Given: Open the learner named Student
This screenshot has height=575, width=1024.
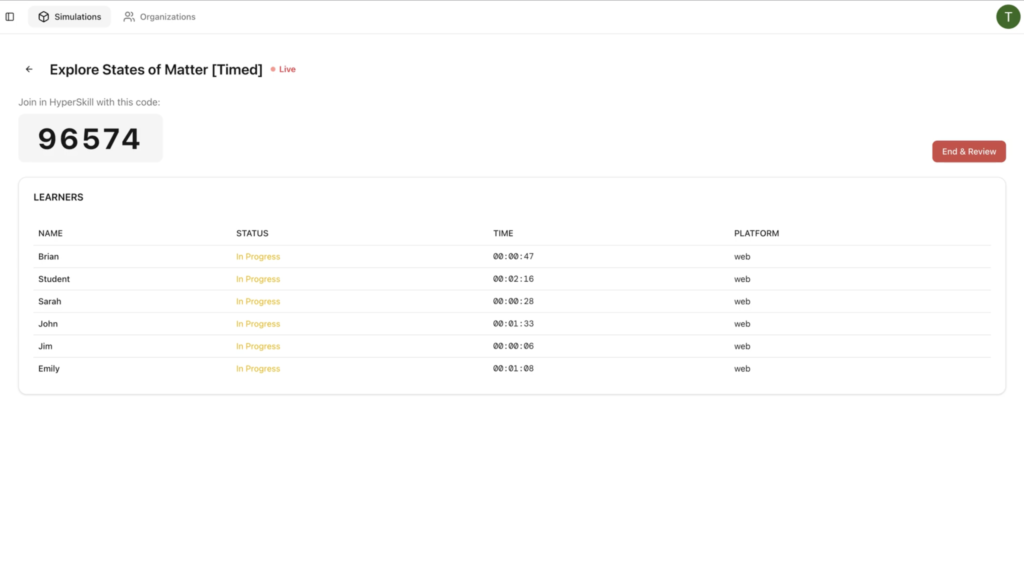Looking at the screenshot, I should pyautogui.click(x=54, y=279).
